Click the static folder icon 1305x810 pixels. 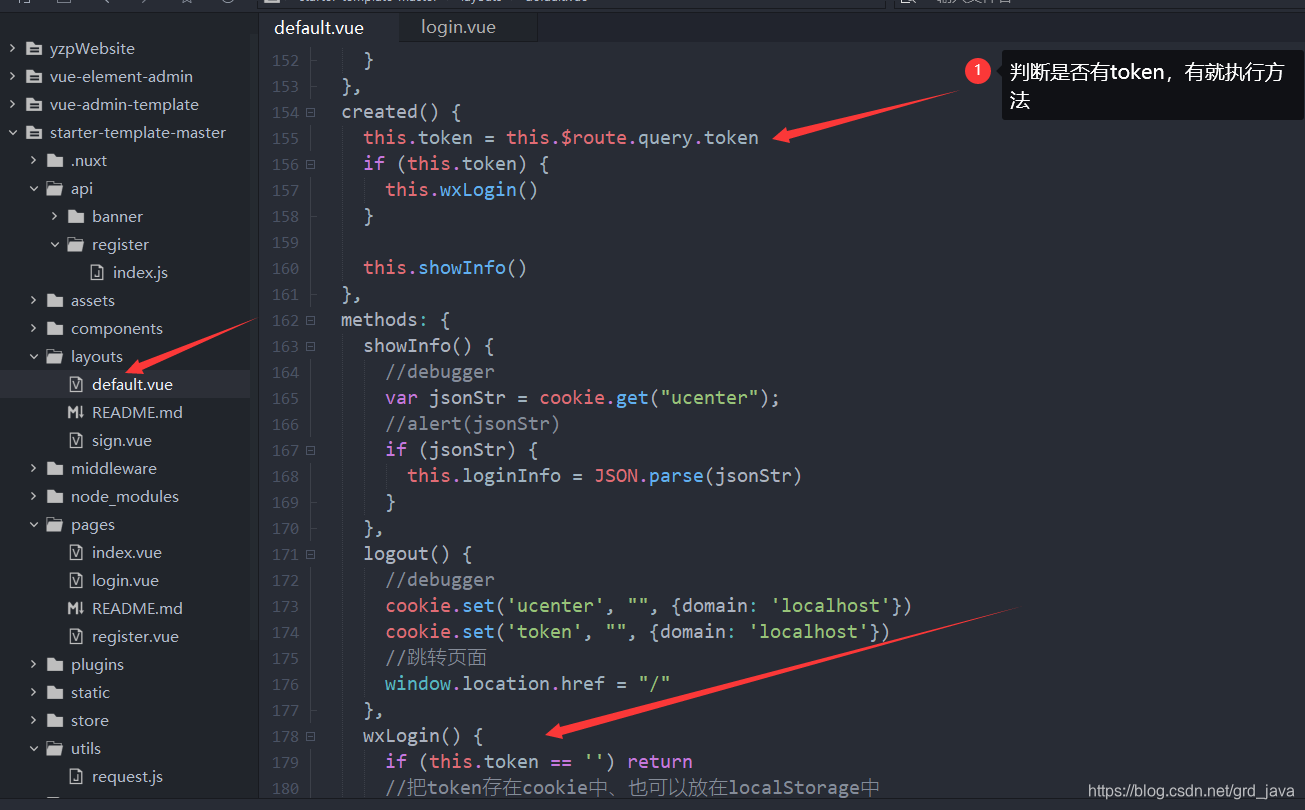pos(55,692)
